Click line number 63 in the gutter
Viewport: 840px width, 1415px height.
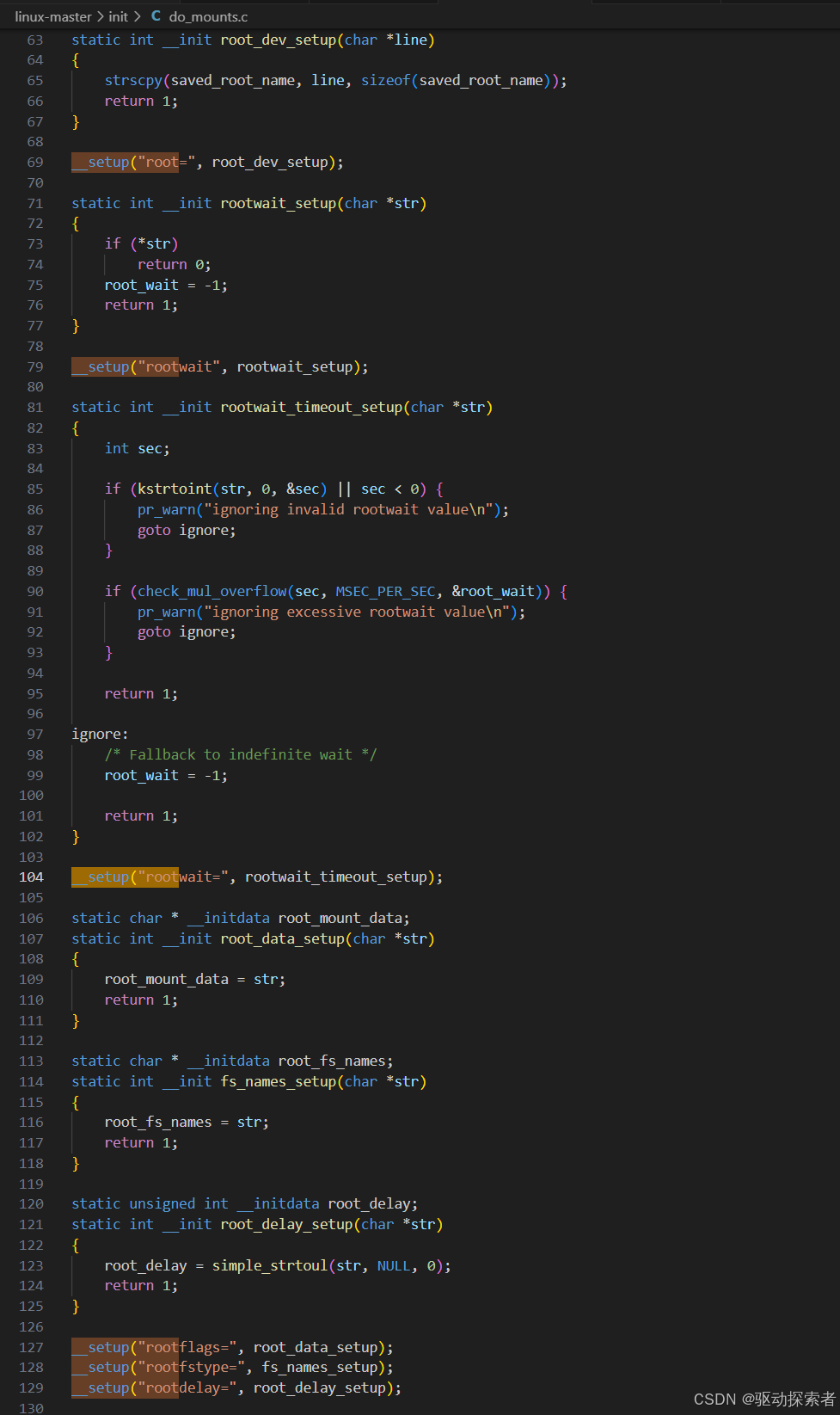[x=34, y=40]
